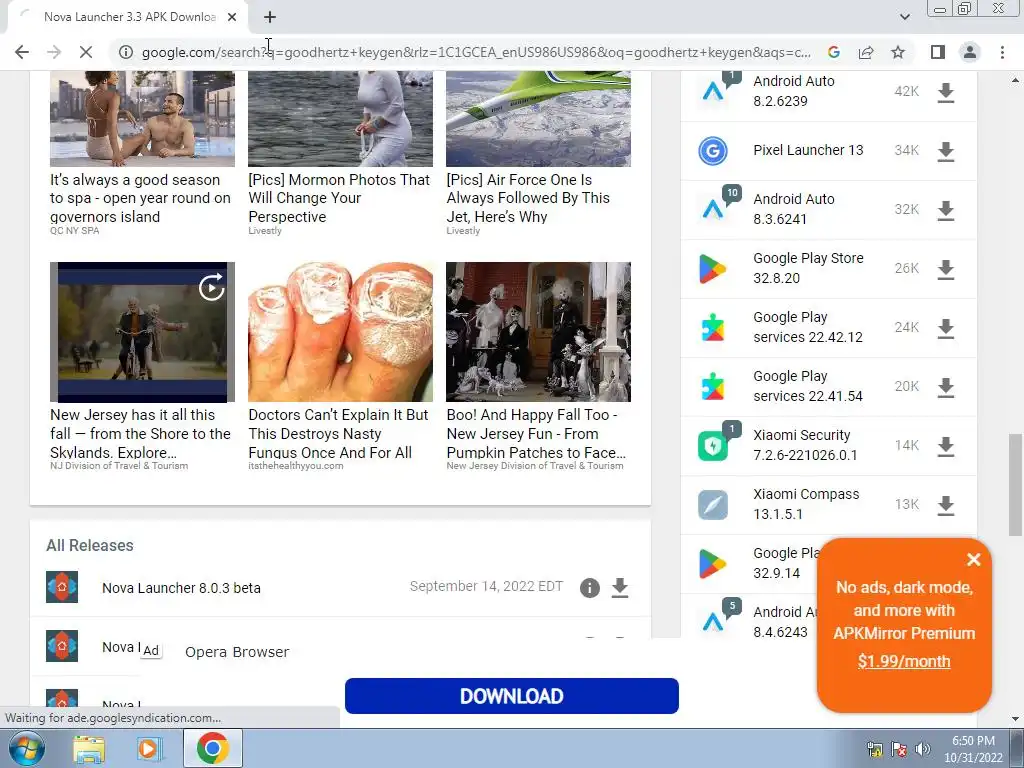Open Google Play services 22.42.12 app icon
1024x768 pixels.
[712, 328]
